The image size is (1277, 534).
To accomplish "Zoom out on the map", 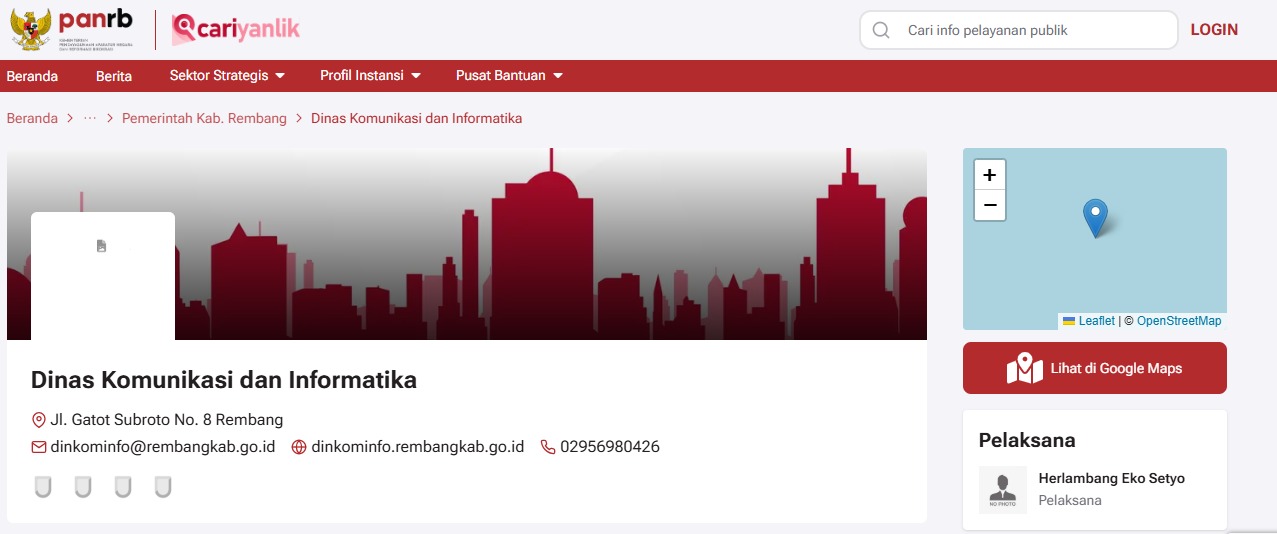I will (x=989, y=205).
